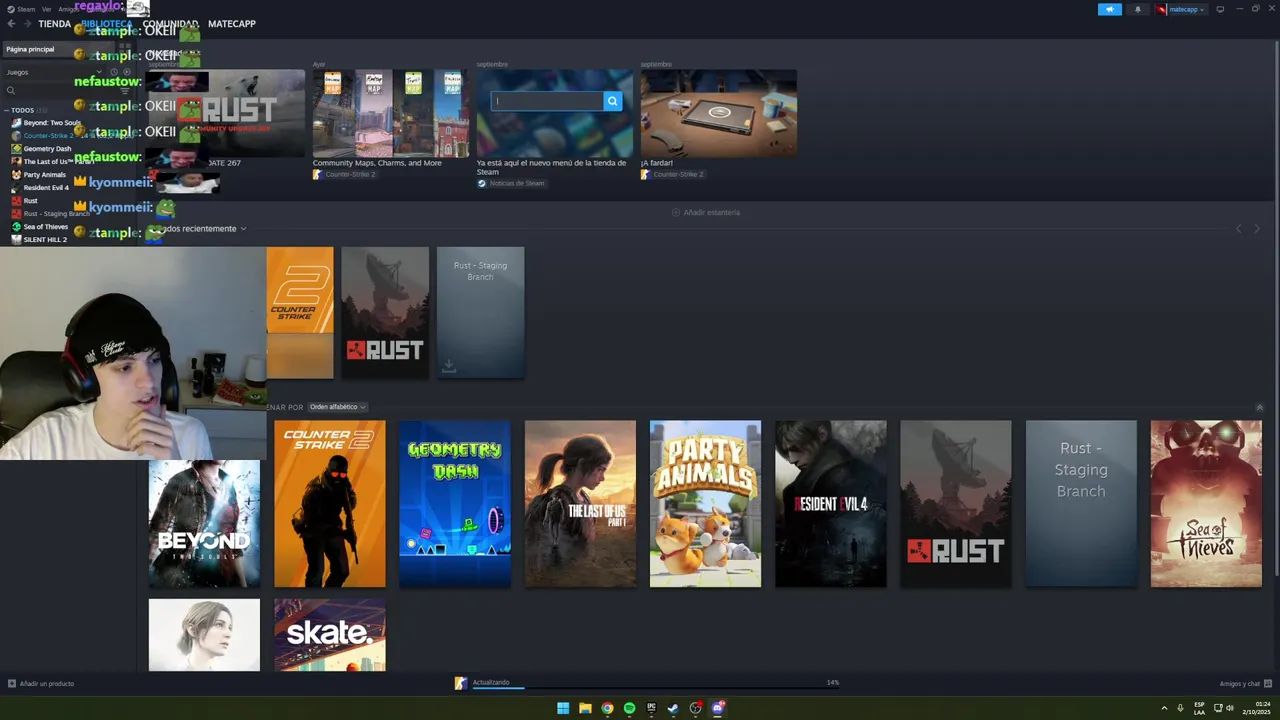Viewport: 1280px width, 720px height.
Task: Open the announcements megaphone button
Action: point(1110,9)
